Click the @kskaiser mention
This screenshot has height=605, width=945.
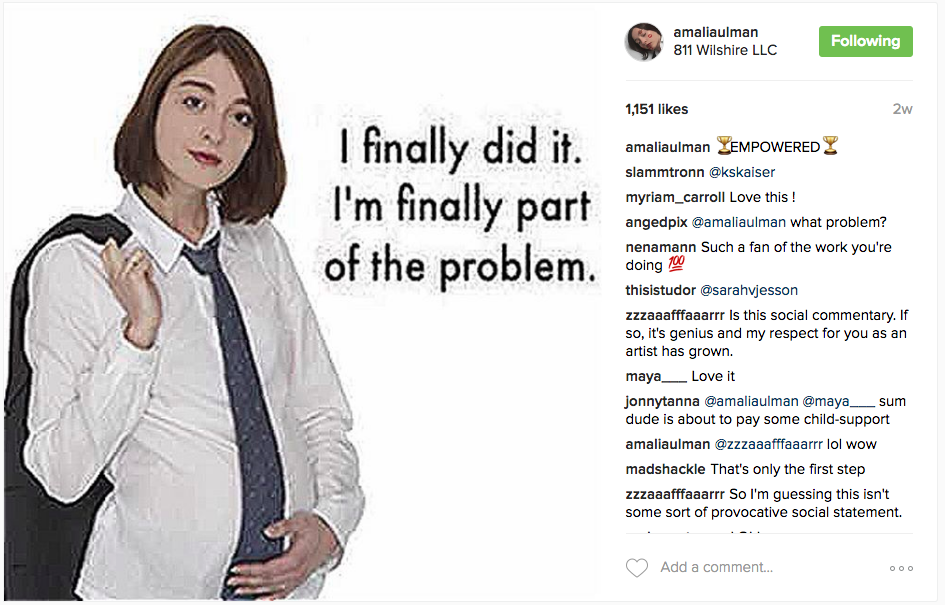(x=742, y=172)
